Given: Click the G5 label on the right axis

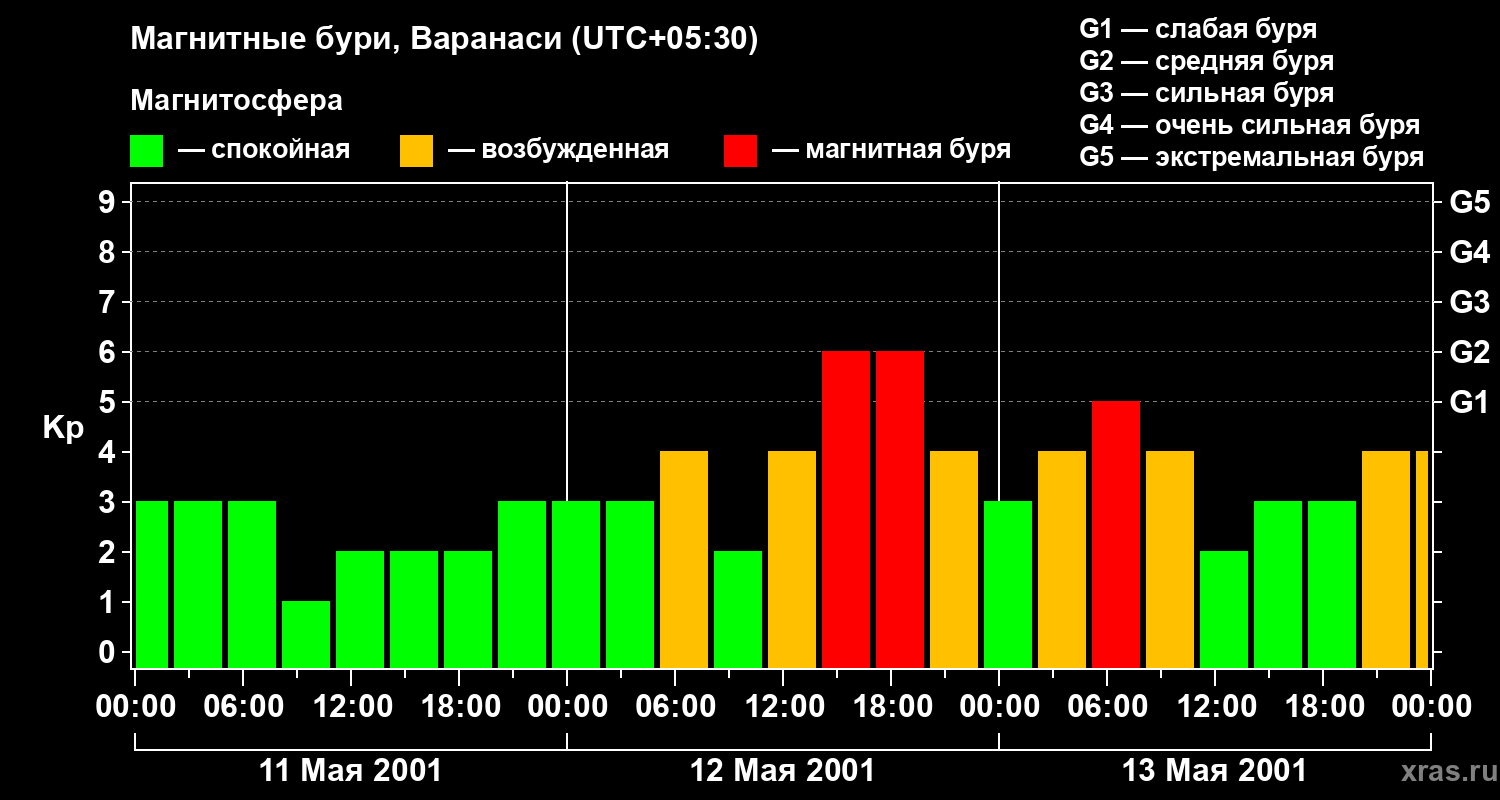Looking at the screenshot, I should tap(1469, 203).
